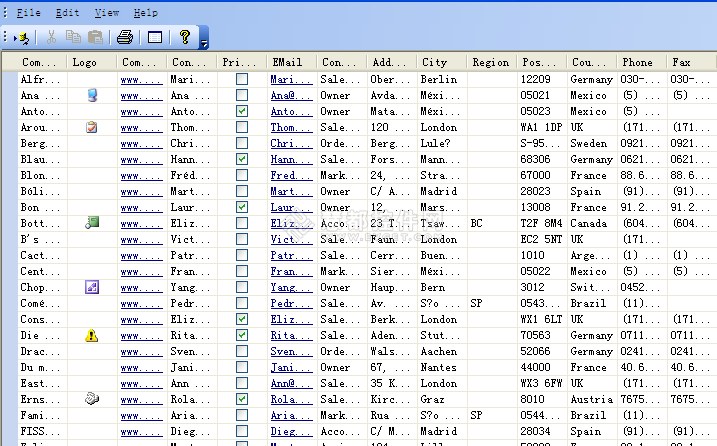Click the first toolbar icon with arrow
The width and height of the screenshot is (717, 446).
point(22,38)
